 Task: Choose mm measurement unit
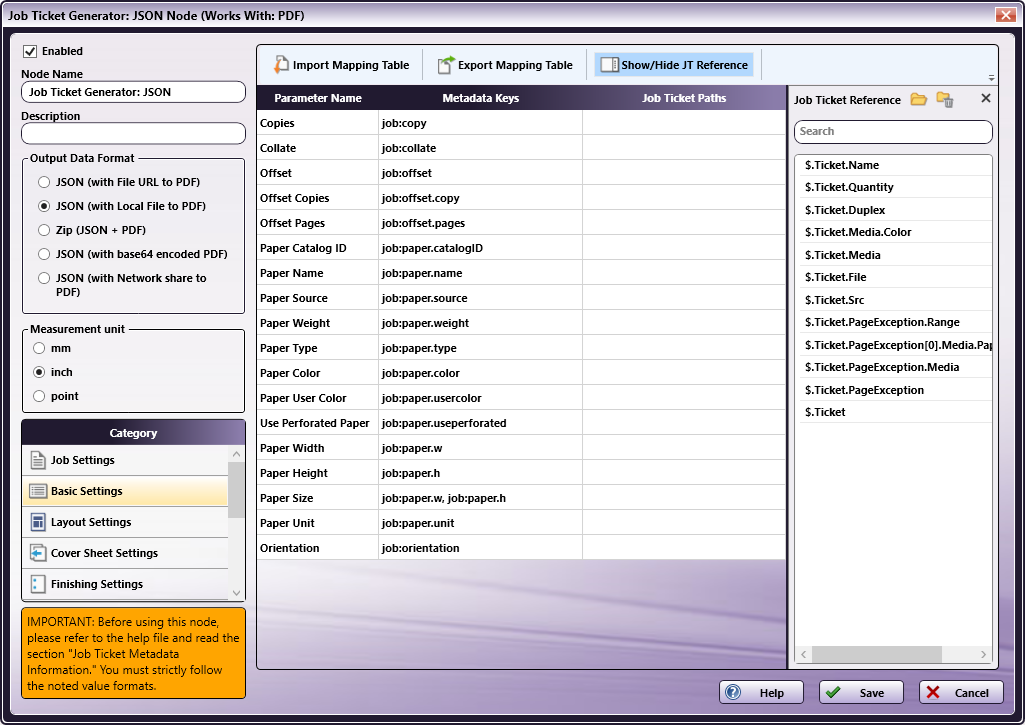(x=39, y=348)
